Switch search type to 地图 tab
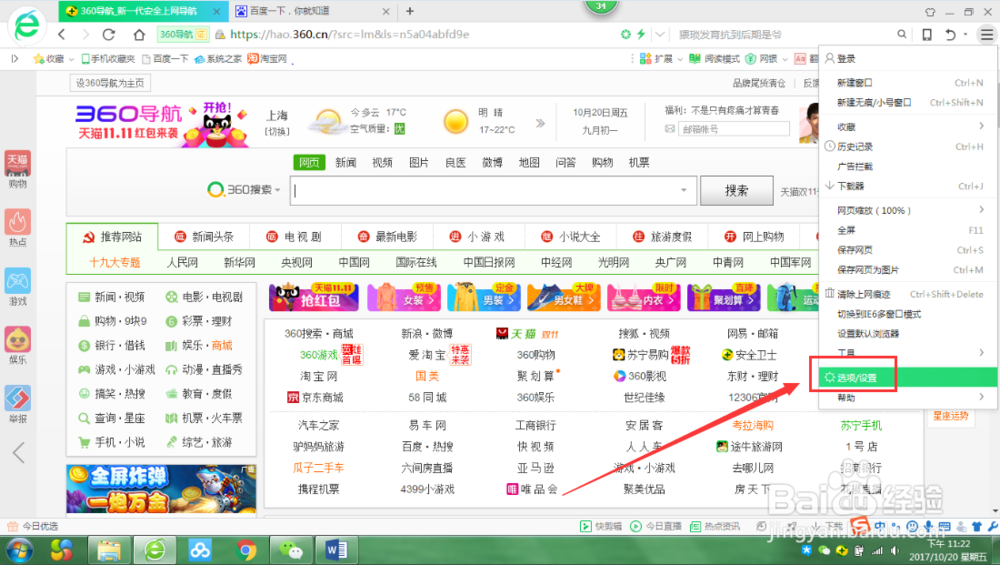 point(529,163)
